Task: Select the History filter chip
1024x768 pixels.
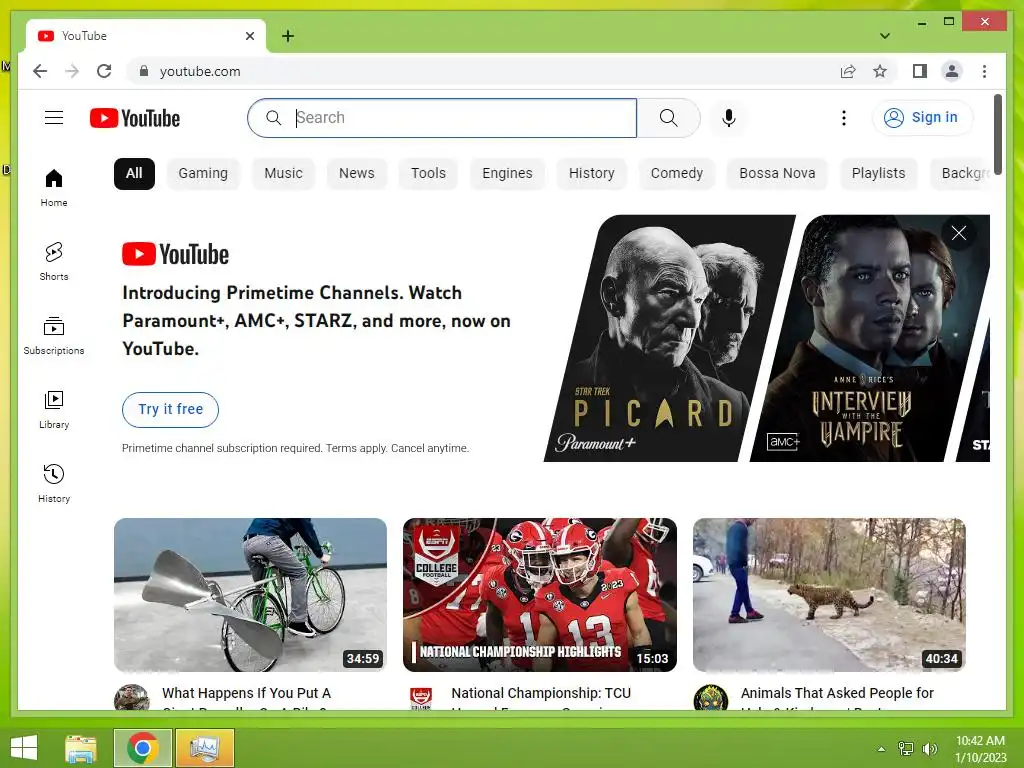Action: point(592,174)
